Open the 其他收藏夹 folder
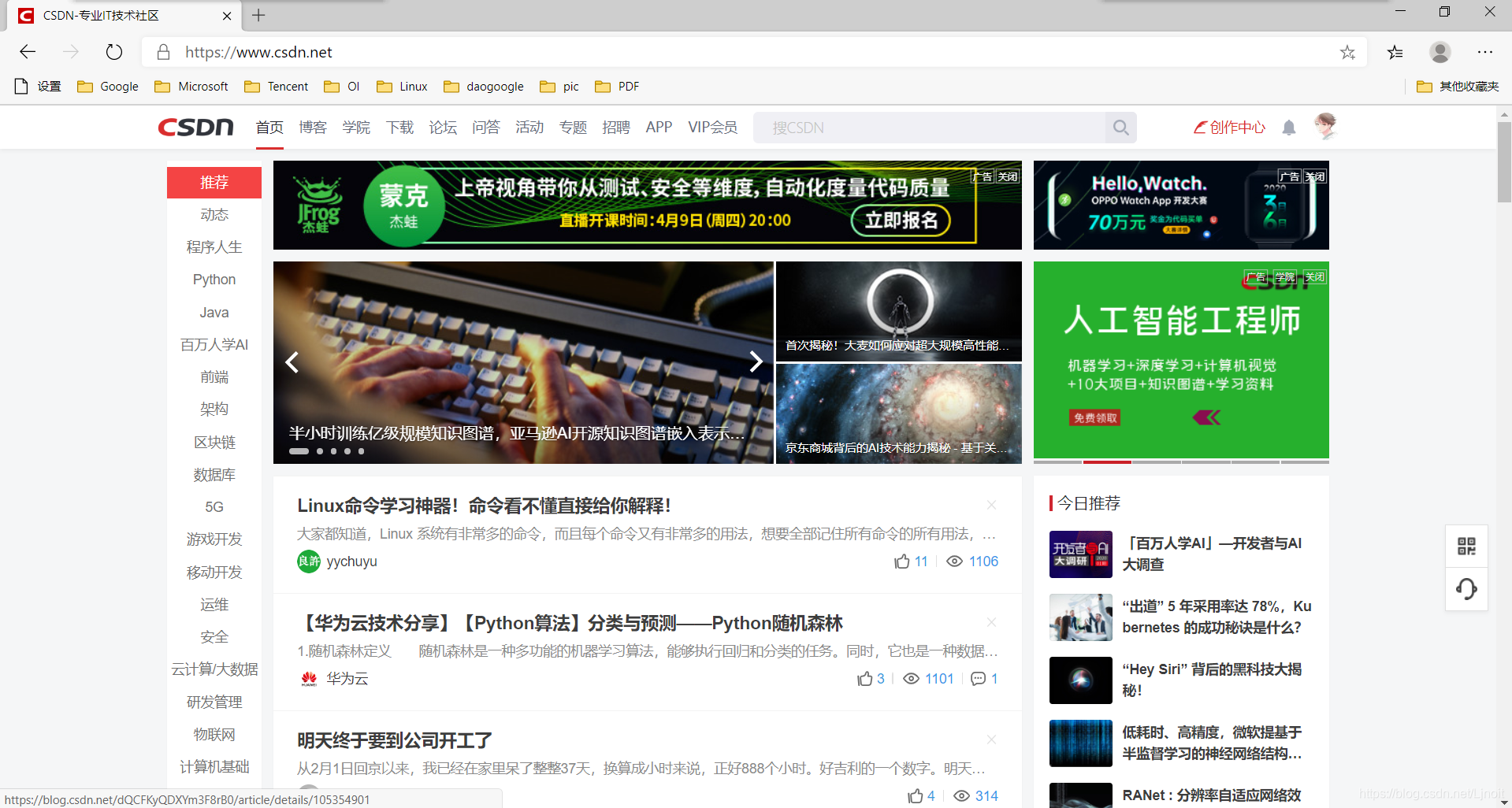 click(x=1458, y=87)
